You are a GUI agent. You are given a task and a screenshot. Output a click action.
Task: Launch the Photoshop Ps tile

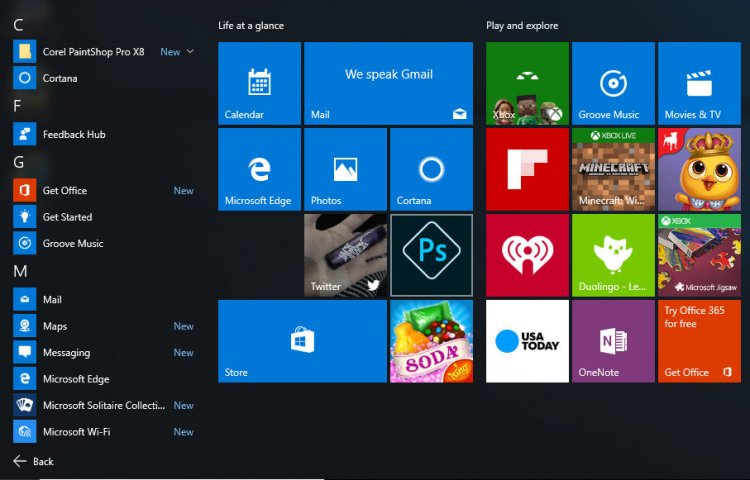point(431,255)
